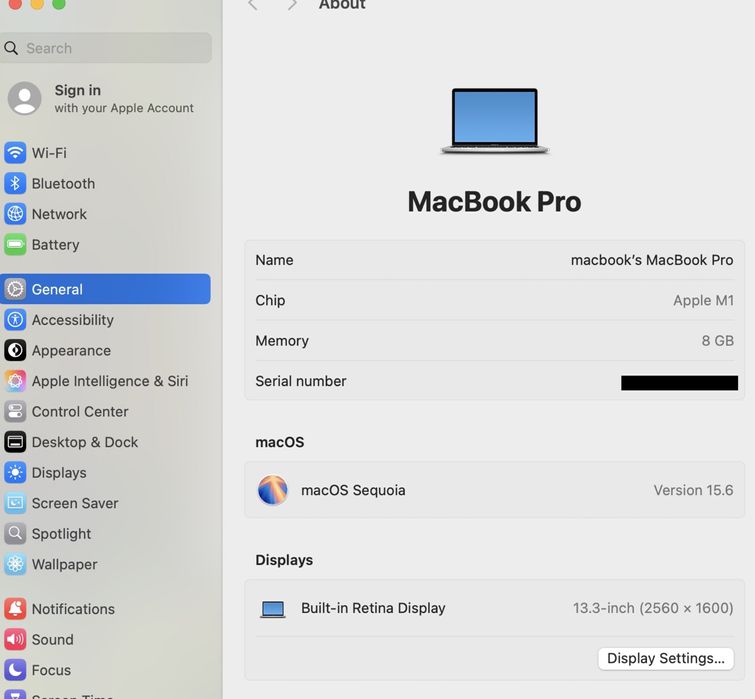The height and width of the screenshot is (699, 755).
Task: Open the Accessibility icon
Action: [15, 320]
